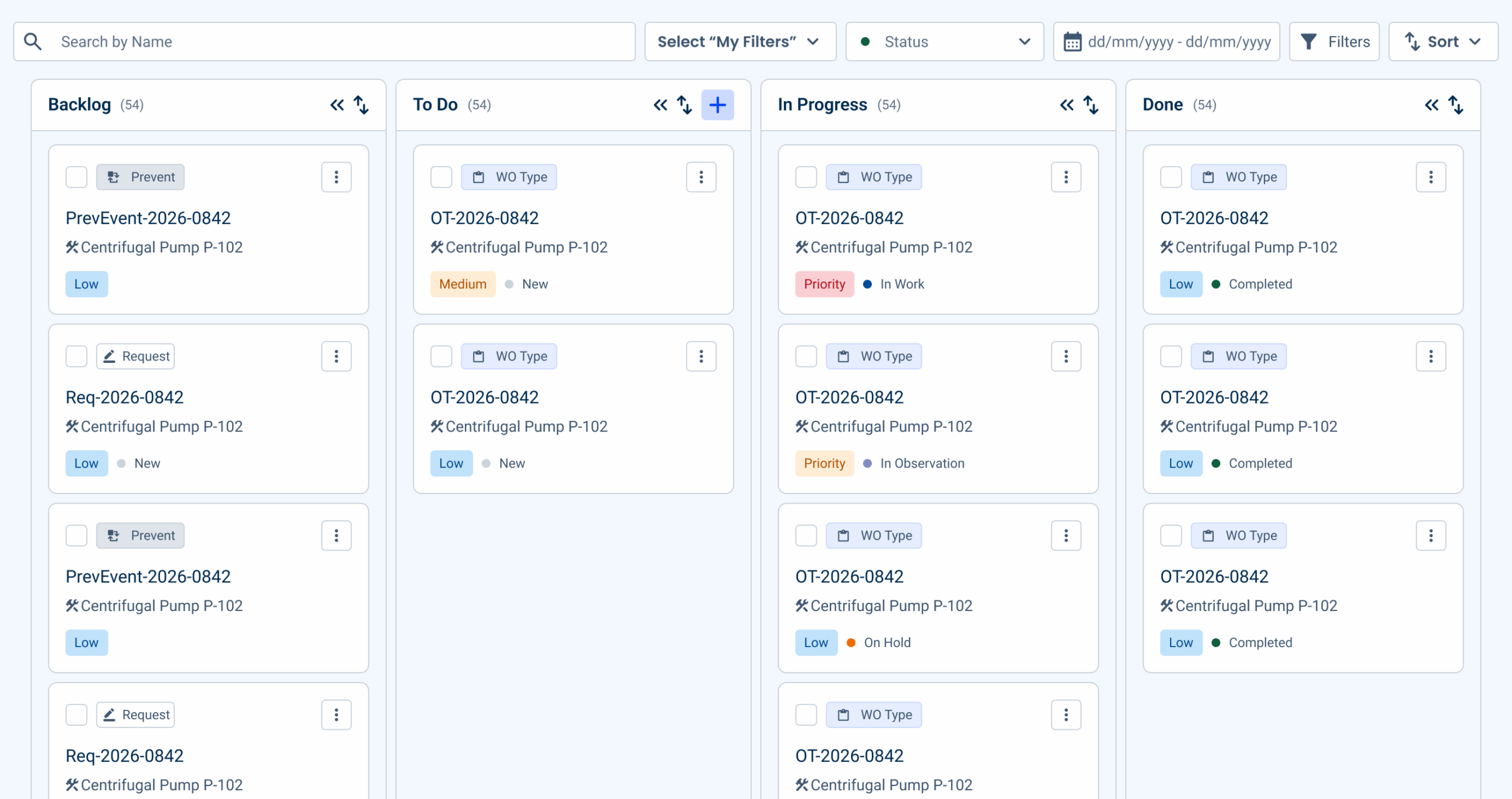
Task: Click orange Priority badge on In Observation card
Action: tap(825, 463)
